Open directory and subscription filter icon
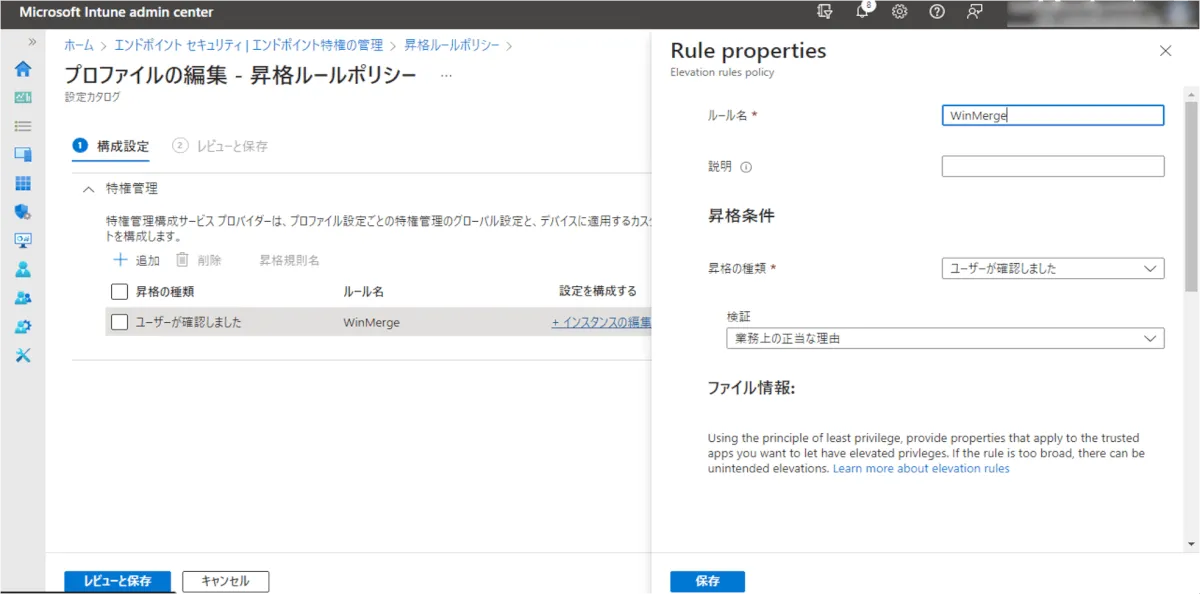Image resolution: width=1200 pixels, height=594 pixels. [x=825, y=12]
